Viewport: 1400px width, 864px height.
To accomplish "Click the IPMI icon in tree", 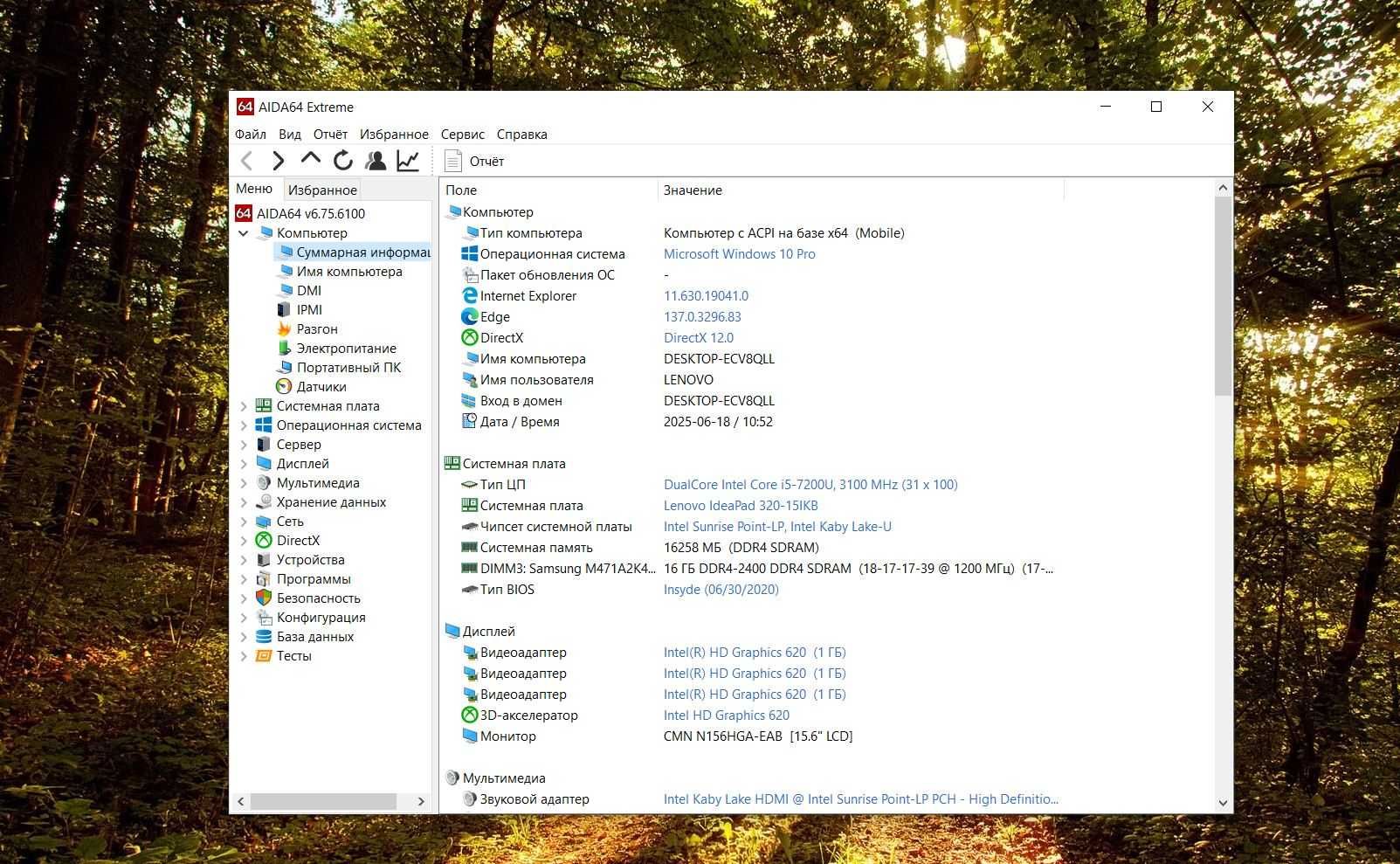I will tap(284, 309).
